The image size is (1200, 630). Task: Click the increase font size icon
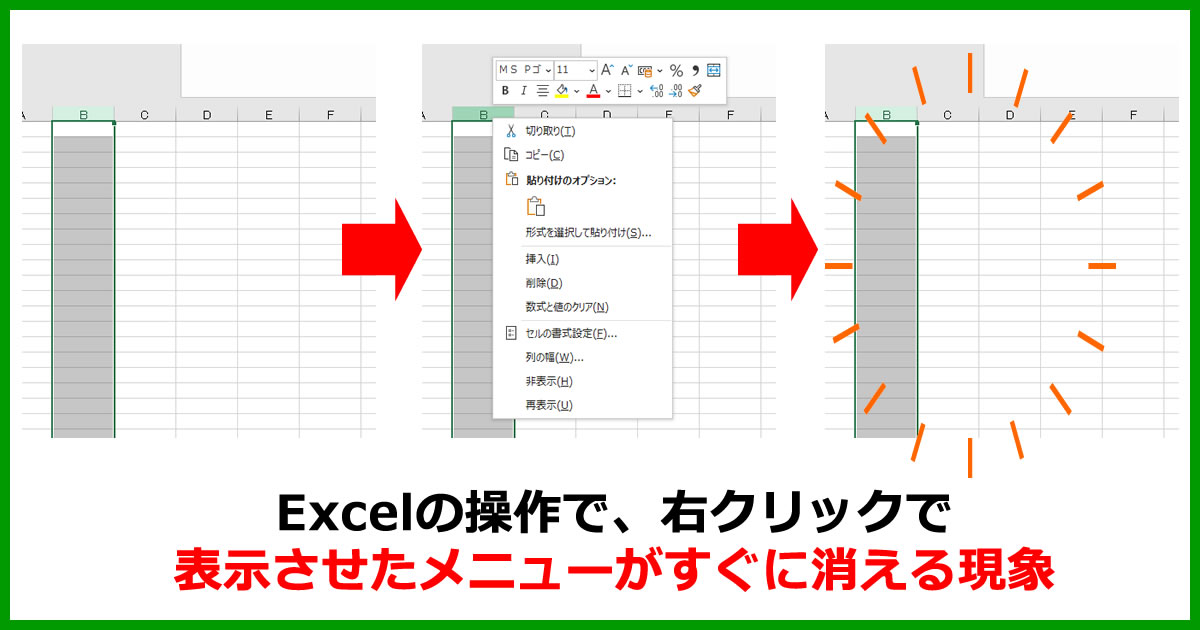(608, 70)
